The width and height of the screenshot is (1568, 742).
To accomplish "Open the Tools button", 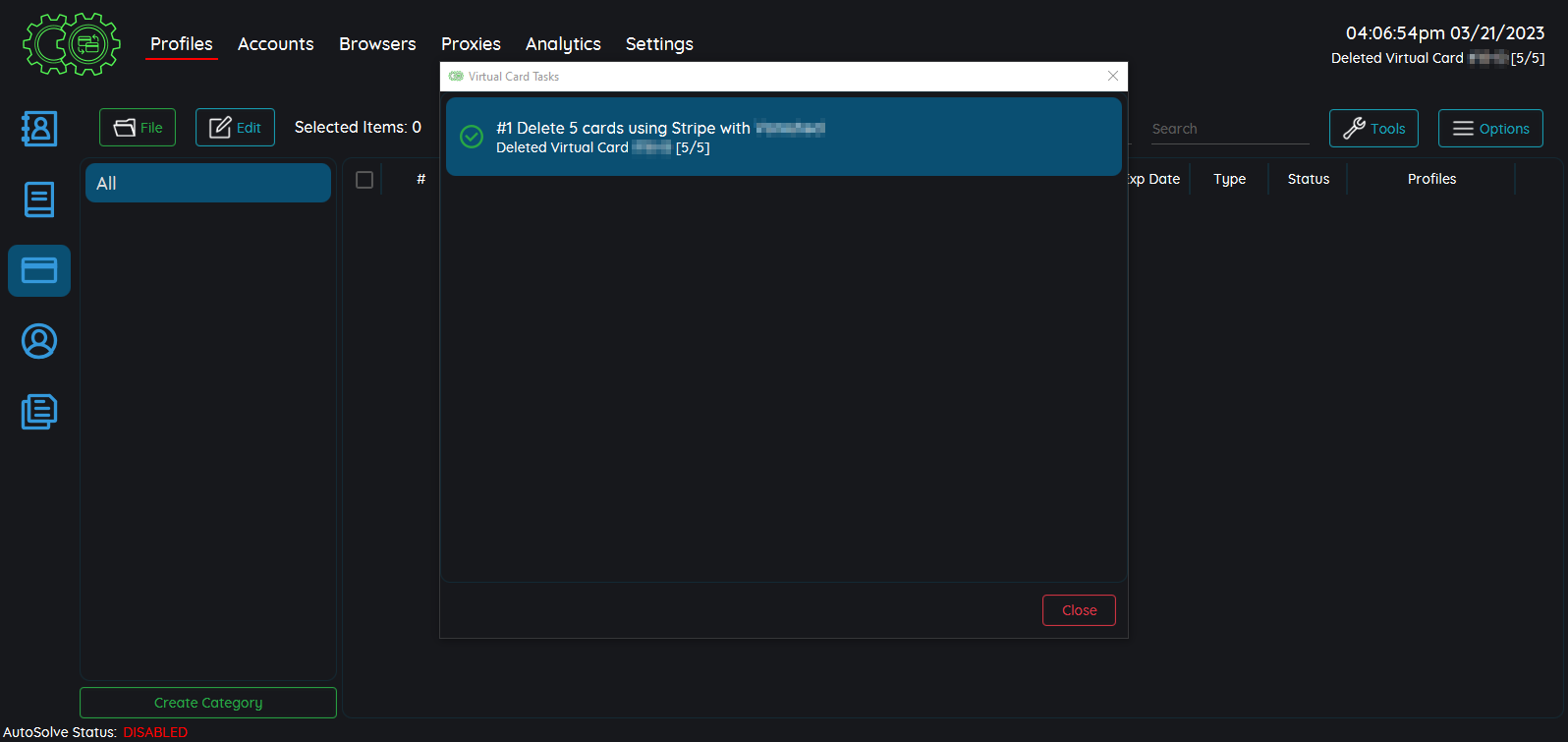I will [x=1373, y=129].
